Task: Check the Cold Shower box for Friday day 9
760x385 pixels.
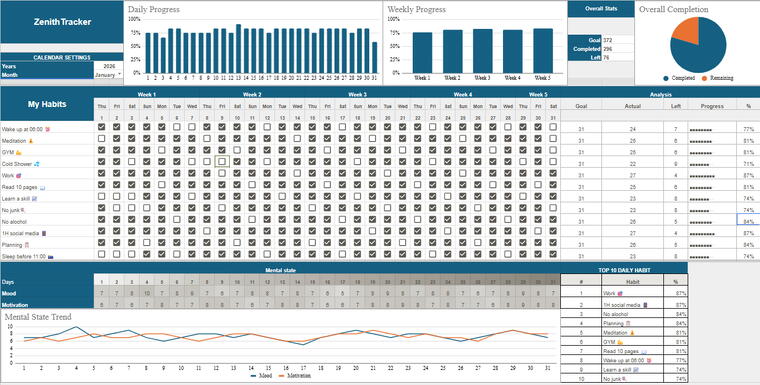Action: point(222,161)
